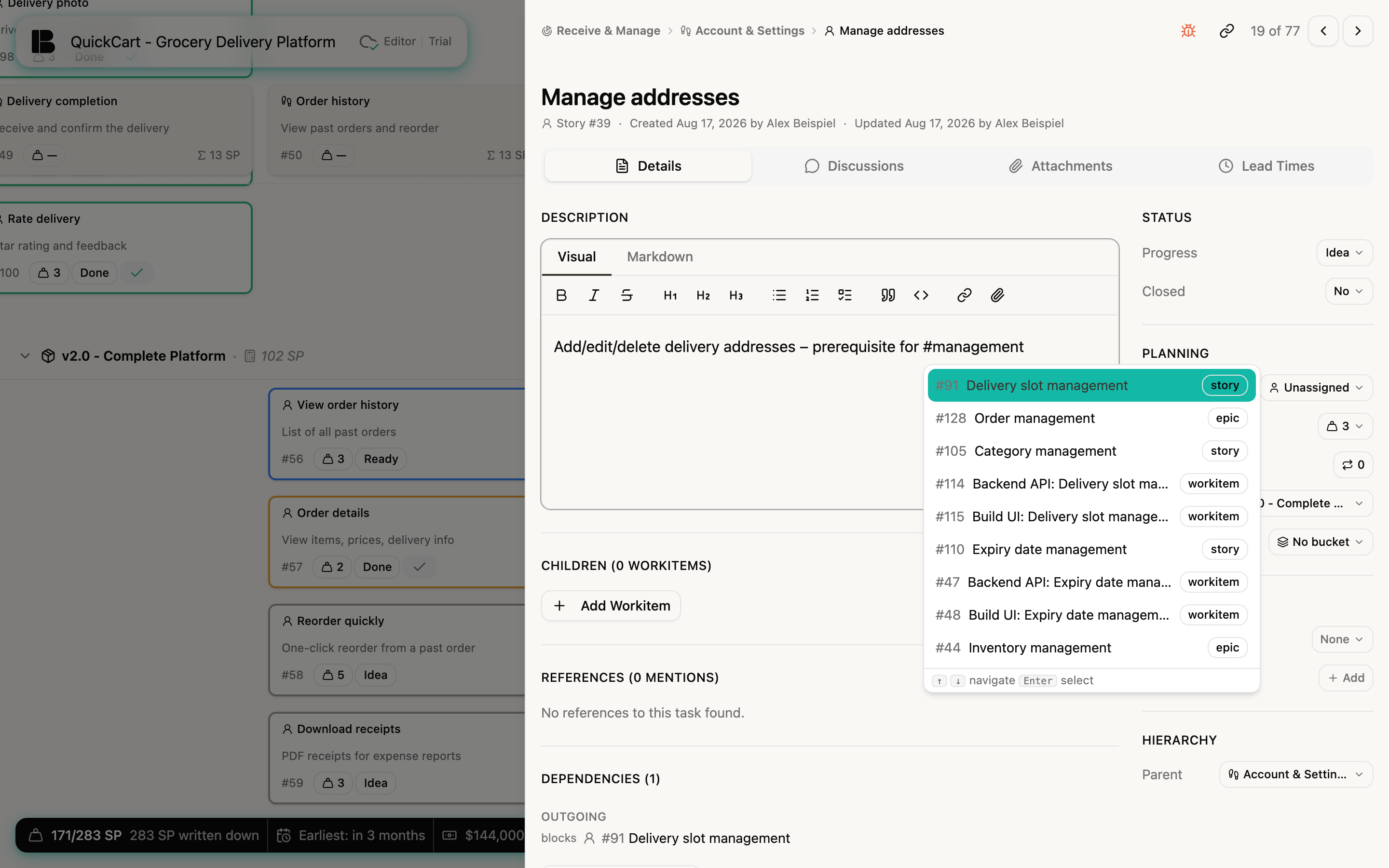Open the Unassigned assignee dropdown

1317,388
